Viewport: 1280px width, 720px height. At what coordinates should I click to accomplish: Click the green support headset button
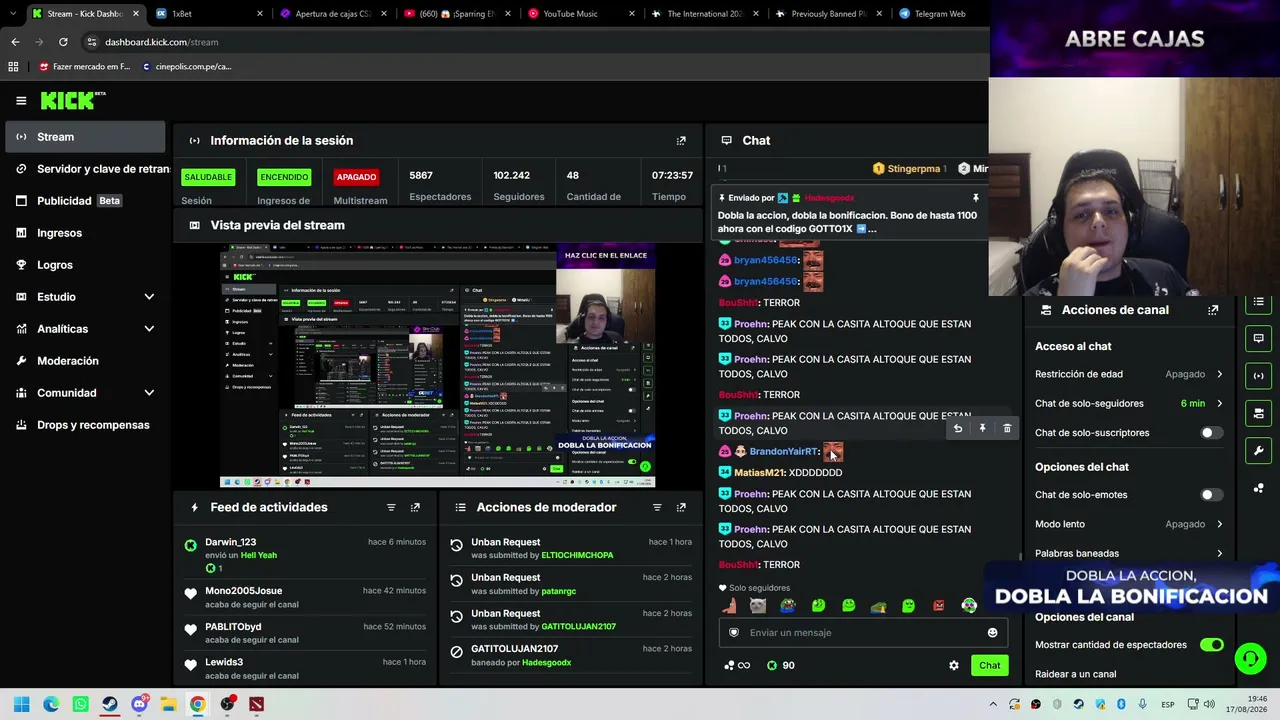tap(1250, 657)
